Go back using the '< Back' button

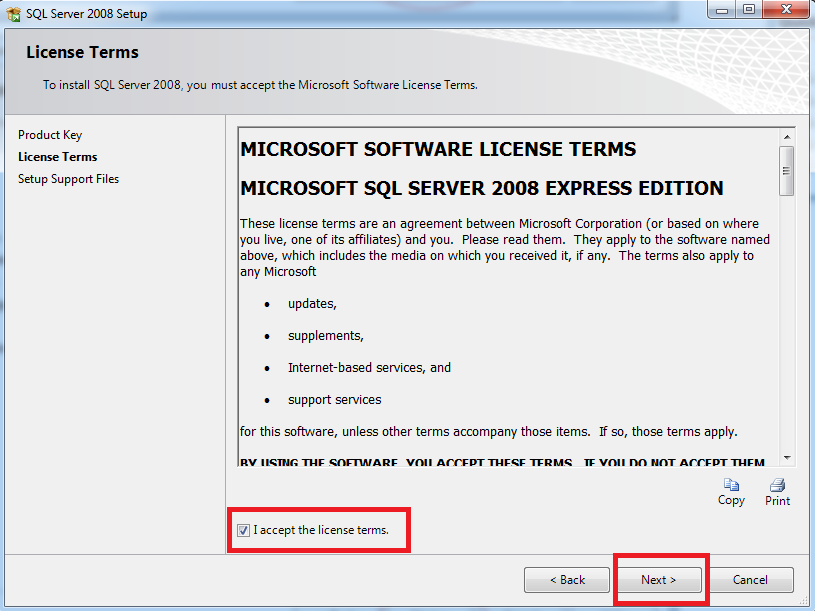(x=566, y=579)
